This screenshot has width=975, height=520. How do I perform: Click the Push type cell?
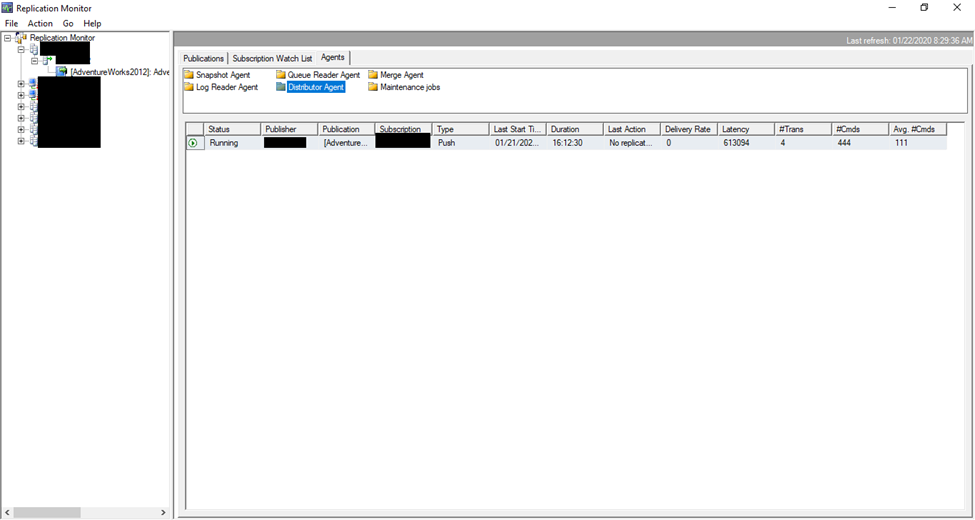coord(446,143)
